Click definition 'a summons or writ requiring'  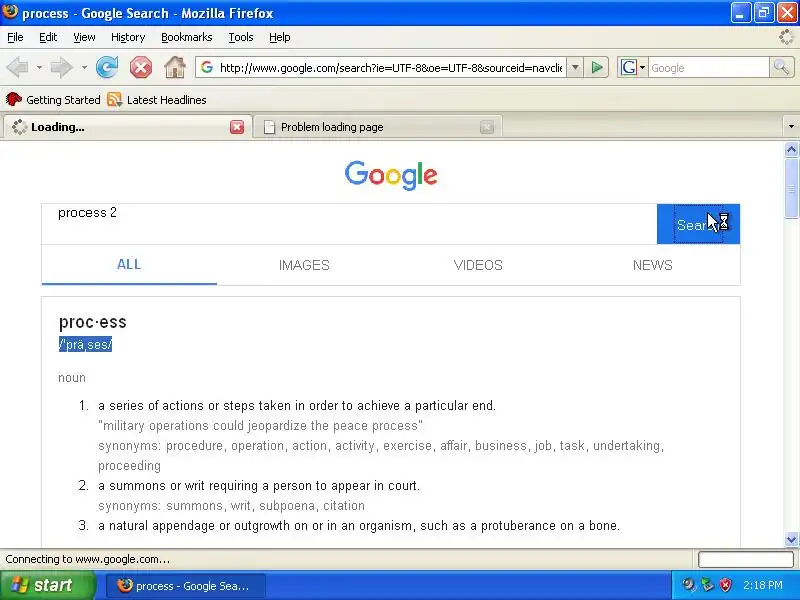pyautogui.click(x=259, y=485)
